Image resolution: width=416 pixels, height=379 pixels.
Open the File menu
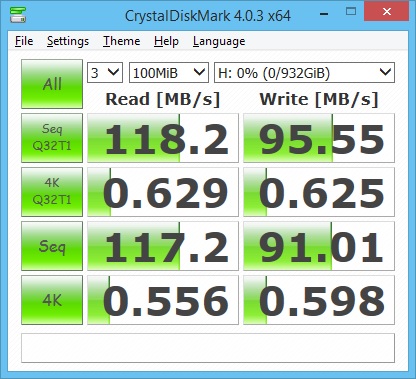click(24, 41)
